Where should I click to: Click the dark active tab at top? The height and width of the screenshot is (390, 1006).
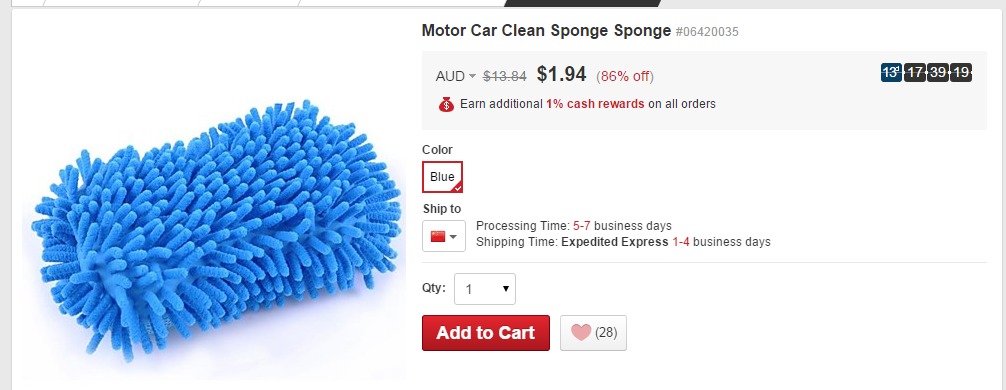[582, 3]
